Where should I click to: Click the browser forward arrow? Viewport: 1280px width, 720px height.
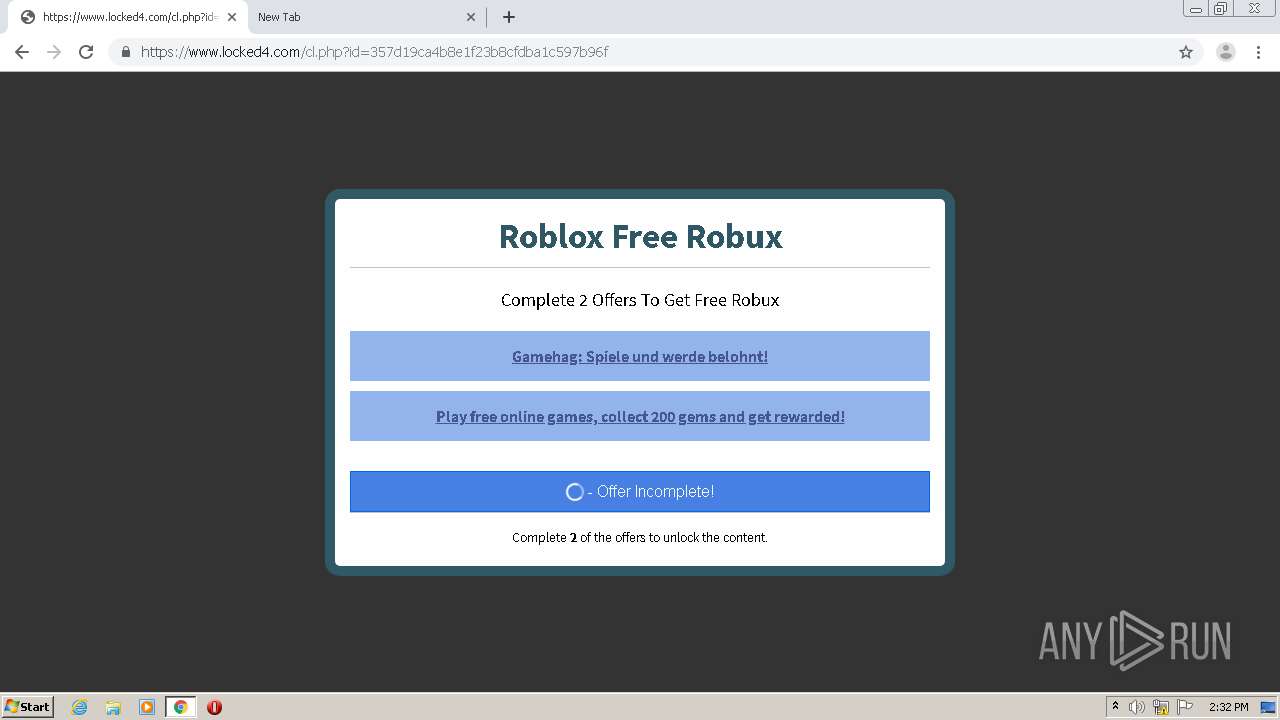[54, 52]
